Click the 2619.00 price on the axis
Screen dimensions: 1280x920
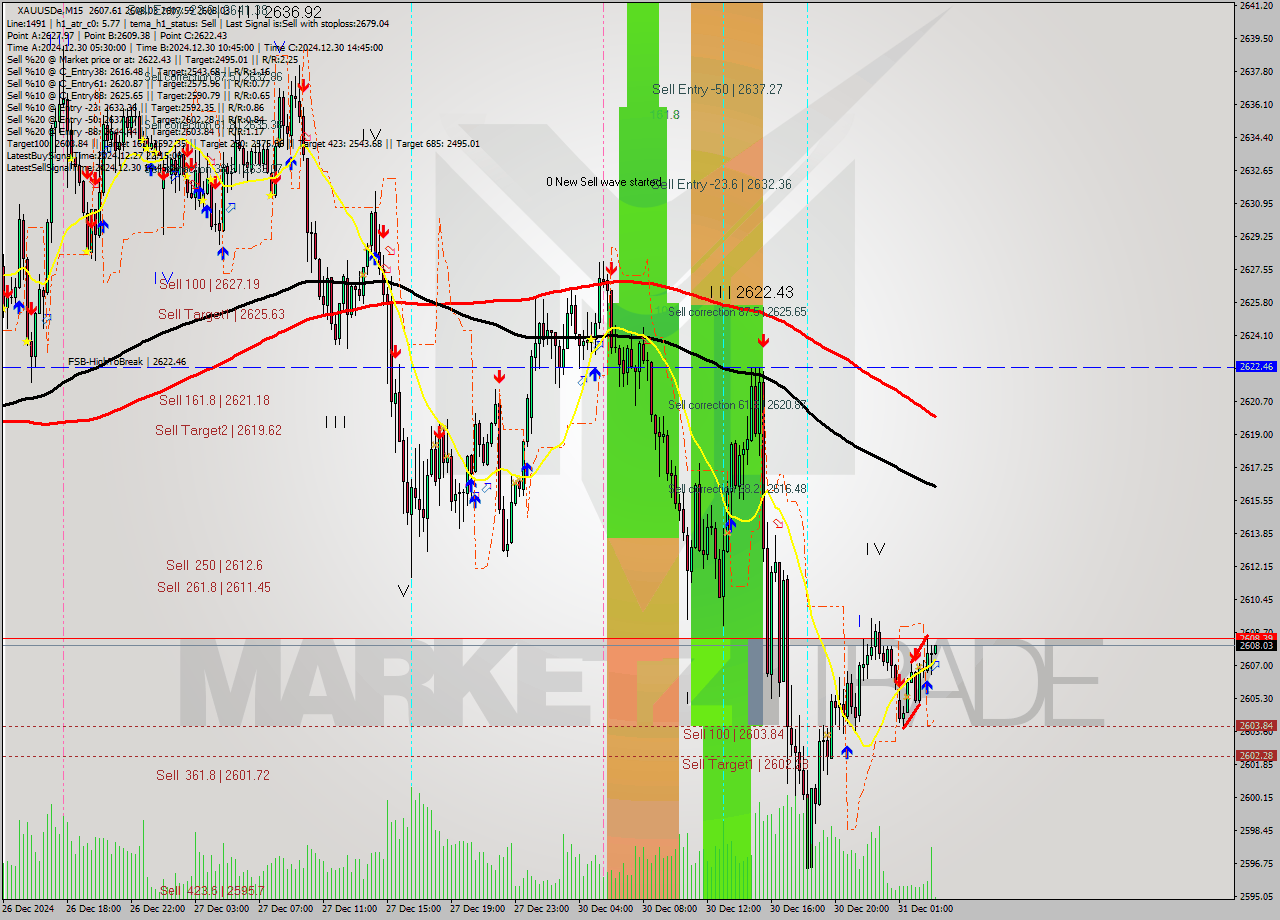pos(1255,434)
